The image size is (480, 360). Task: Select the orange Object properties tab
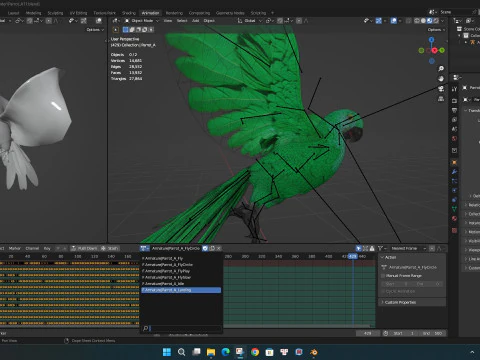pyautogui.click(x=454, y=162)
